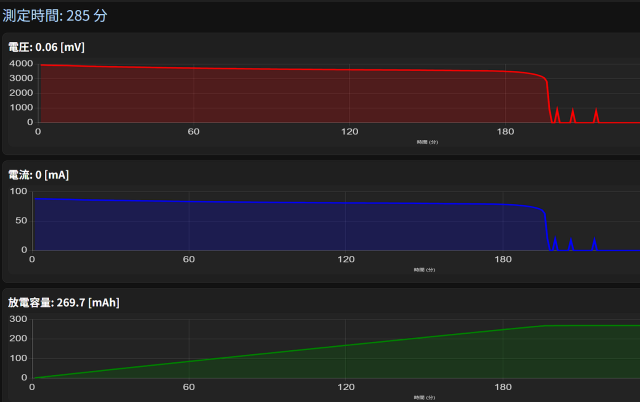Click the 120 tick under the capacity chart
This screenshot has width=640, height=402.
[346, 387]
